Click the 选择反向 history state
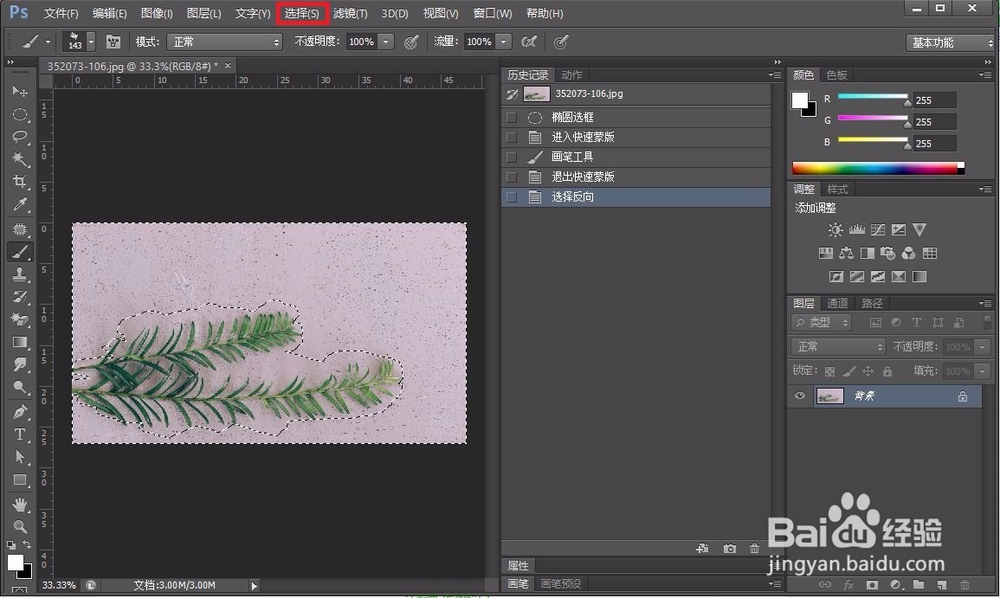Screen dimensions: 1000x598 click(636, 197)
